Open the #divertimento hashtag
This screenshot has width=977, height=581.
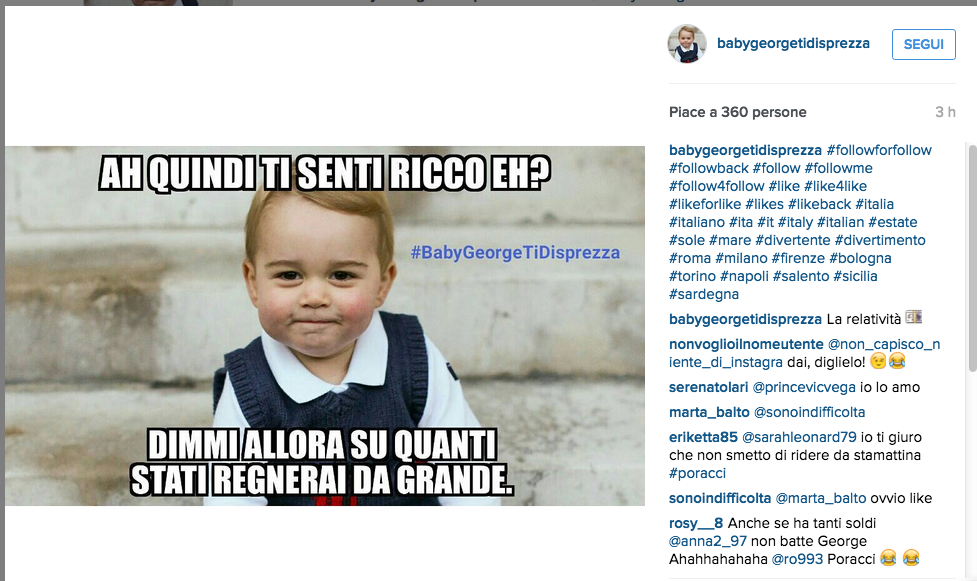coord(880,241)
